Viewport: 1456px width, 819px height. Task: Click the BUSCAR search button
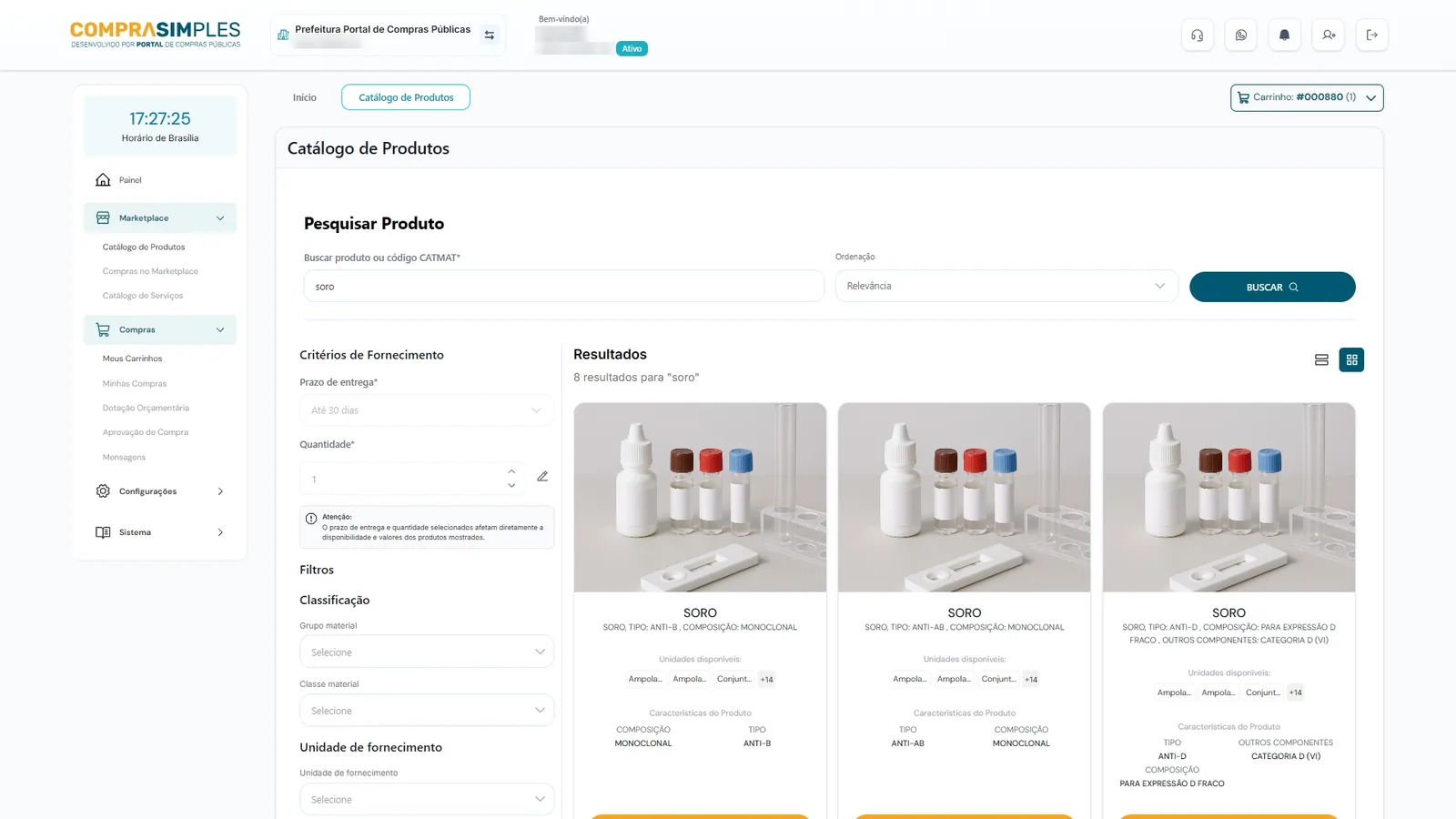coord(1272,288)
